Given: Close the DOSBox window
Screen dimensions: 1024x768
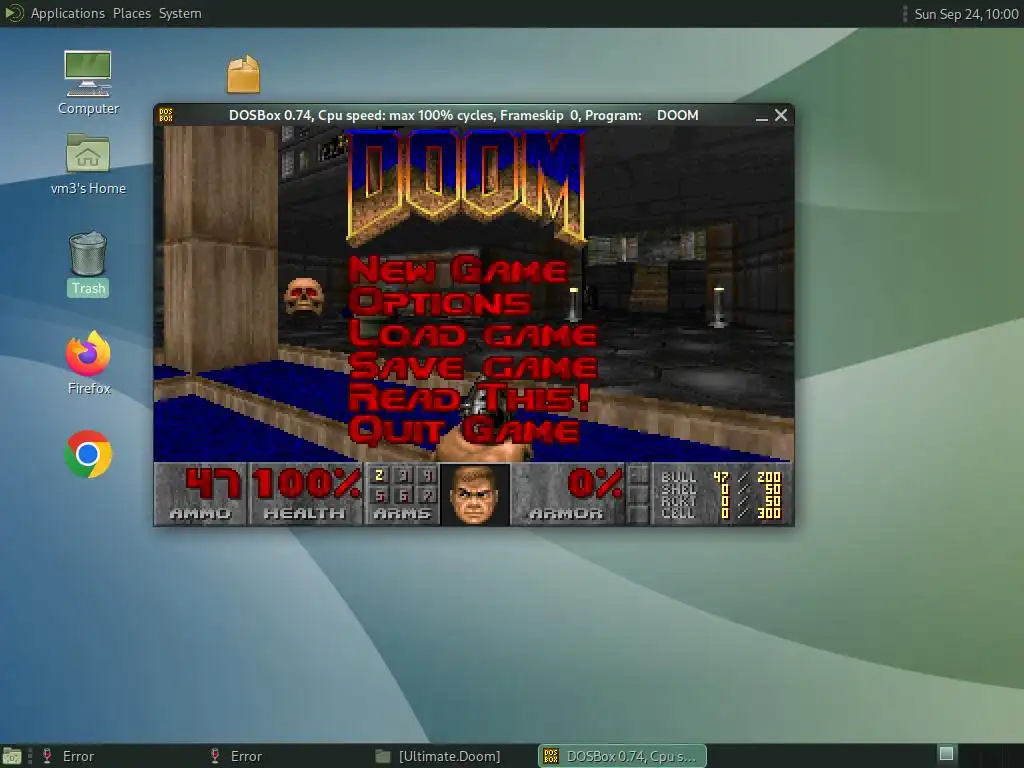Looking at the screenshot, I should coord(780,116).
